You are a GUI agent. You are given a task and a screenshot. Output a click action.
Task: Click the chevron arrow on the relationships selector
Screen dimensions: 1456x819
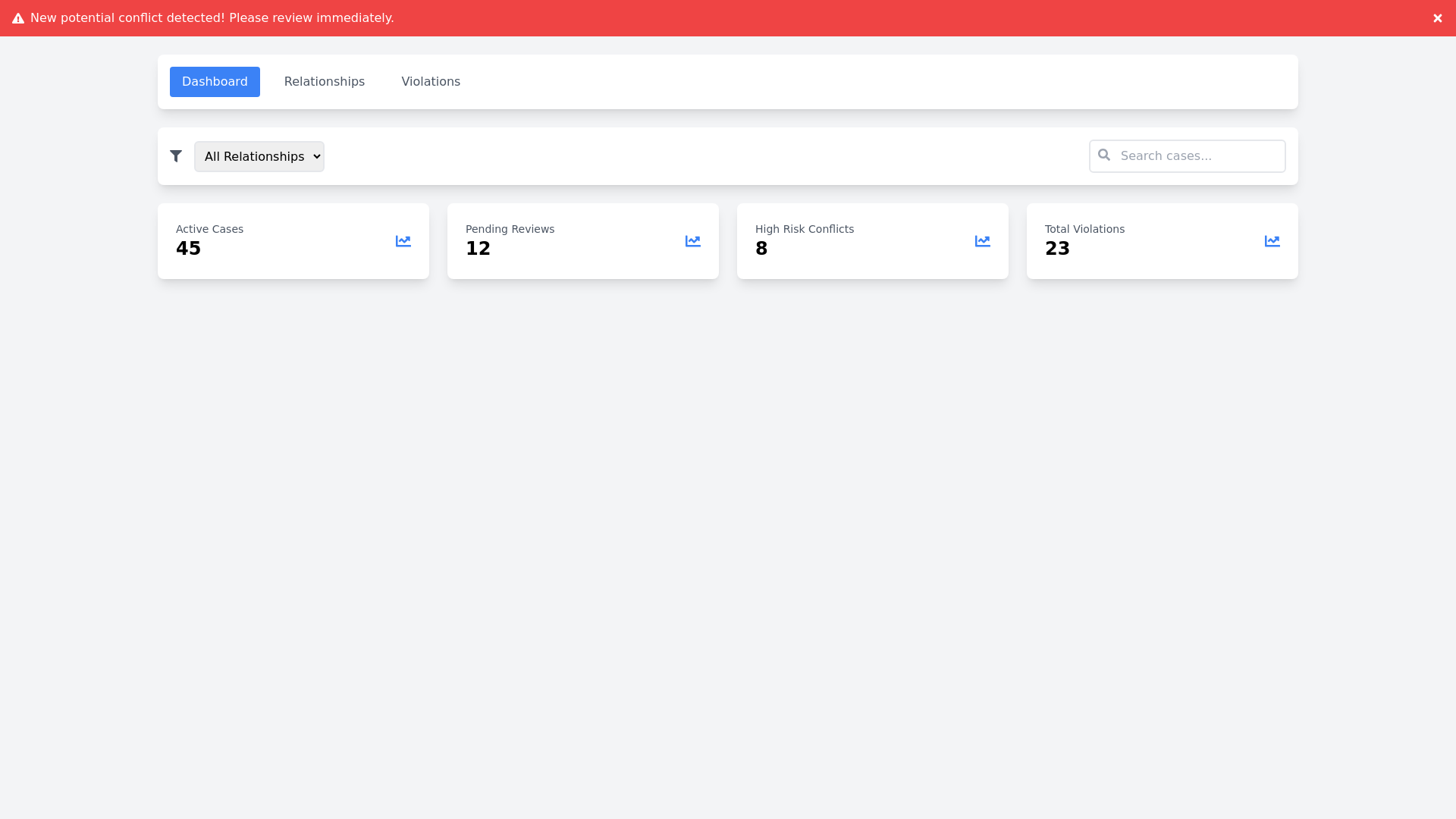click(316, 156)
